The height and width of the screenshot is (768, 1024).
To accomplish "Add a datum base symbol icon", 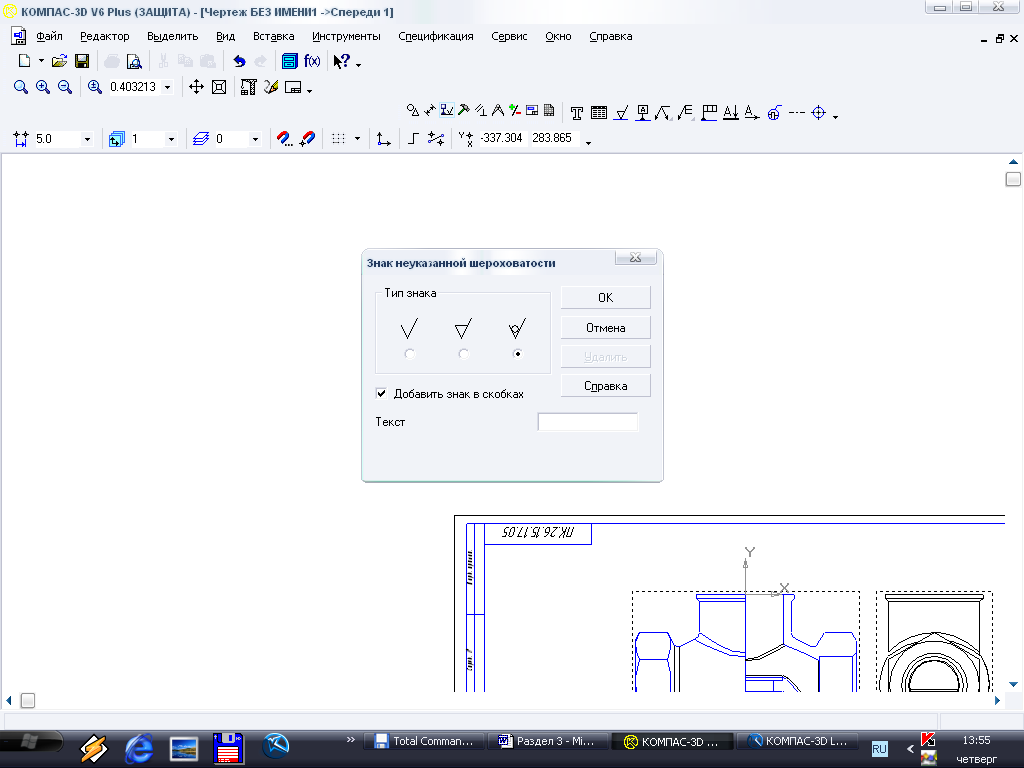I will (643, 113).
